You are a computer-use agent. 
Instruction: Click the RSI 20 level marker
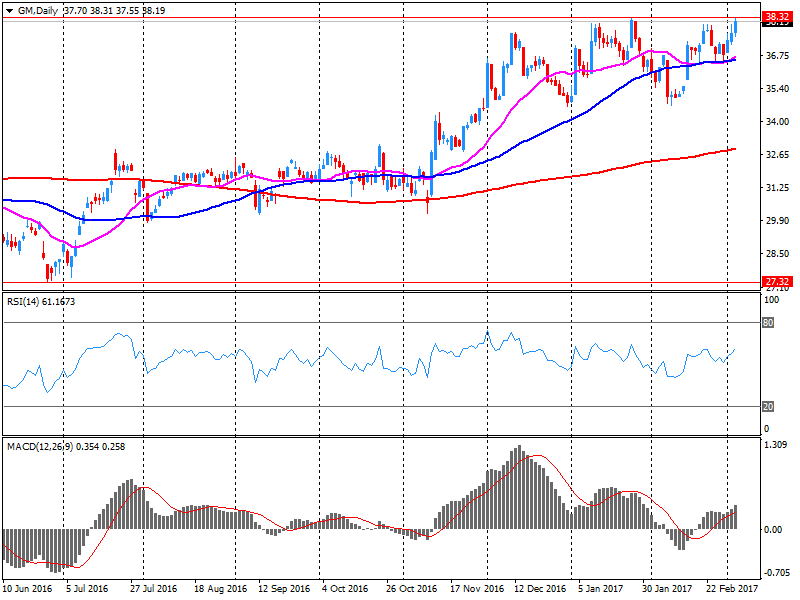[x=770, y=406]
